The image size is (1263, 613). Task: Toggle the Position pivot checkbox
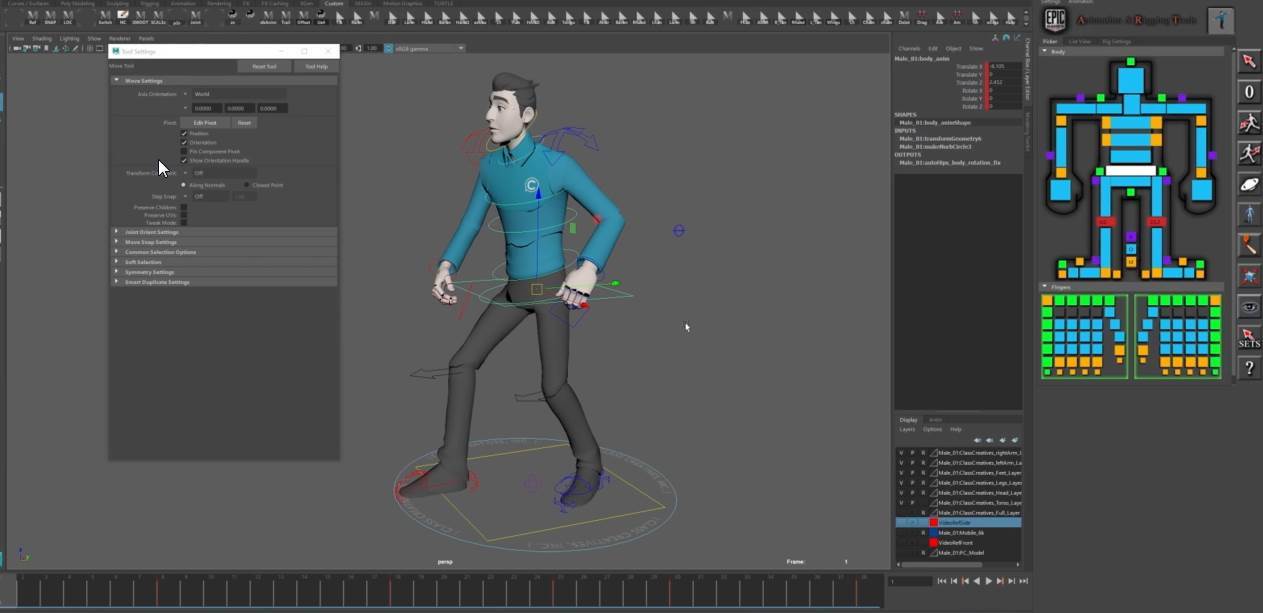(184, 133)
